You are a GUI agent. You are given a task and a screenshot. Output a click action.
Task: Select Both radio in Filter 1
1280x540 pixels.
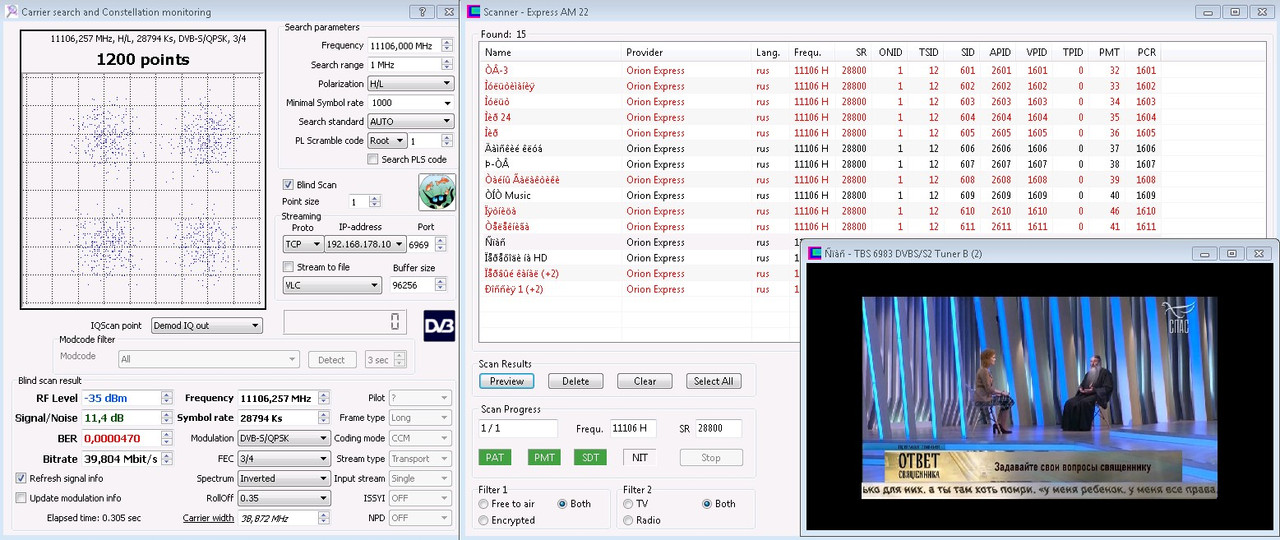coord(562,504)
